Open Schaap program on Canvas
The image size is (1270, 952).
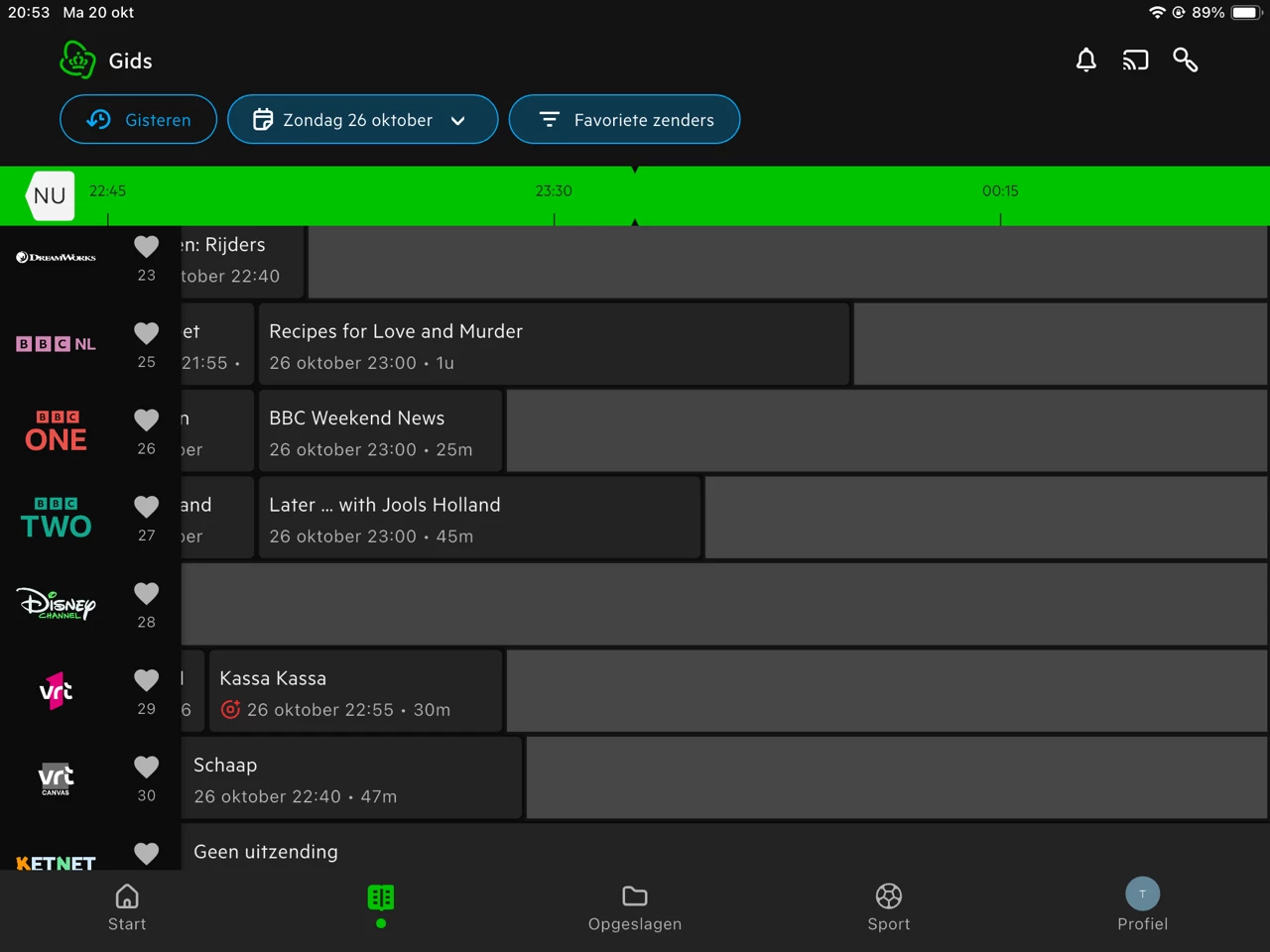coord(351,778)
